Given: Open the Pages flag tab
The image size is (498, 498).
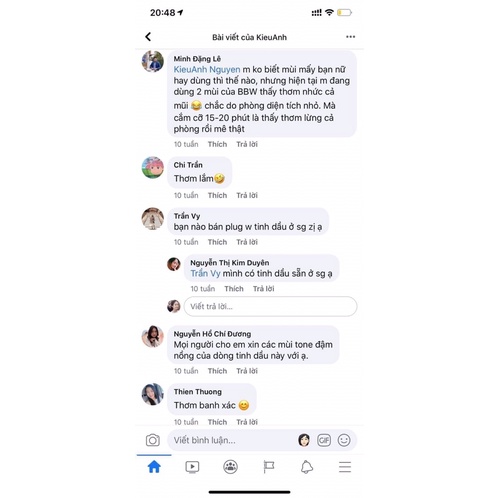Looking at the screenshot, I should [269, 467].
